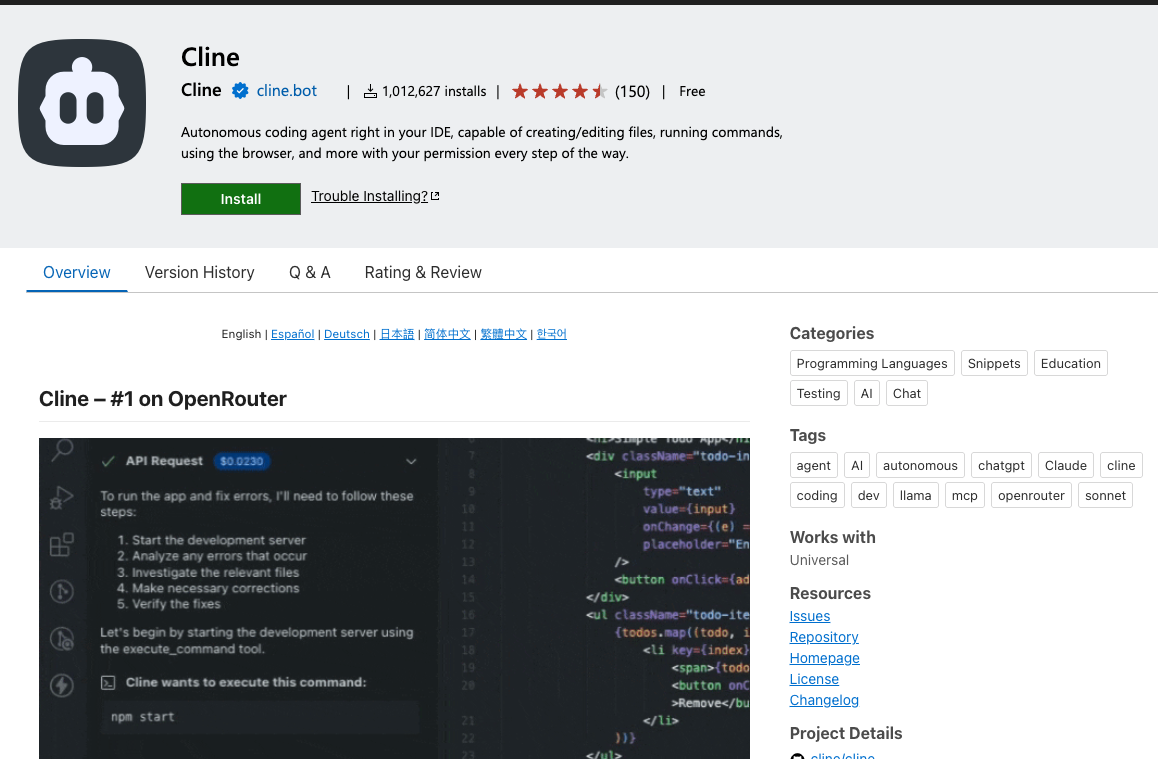Screen dimensions: 1158x759
Task: Switch README language to Deutsch
Action: (x=346, y=334)
